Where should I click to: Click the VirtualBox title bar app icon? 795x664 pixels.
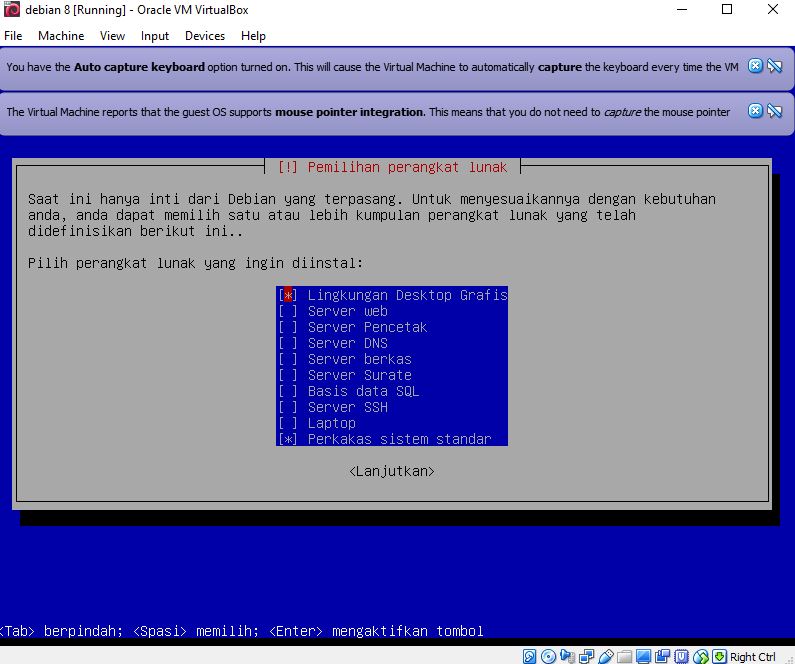coord(12,9)
